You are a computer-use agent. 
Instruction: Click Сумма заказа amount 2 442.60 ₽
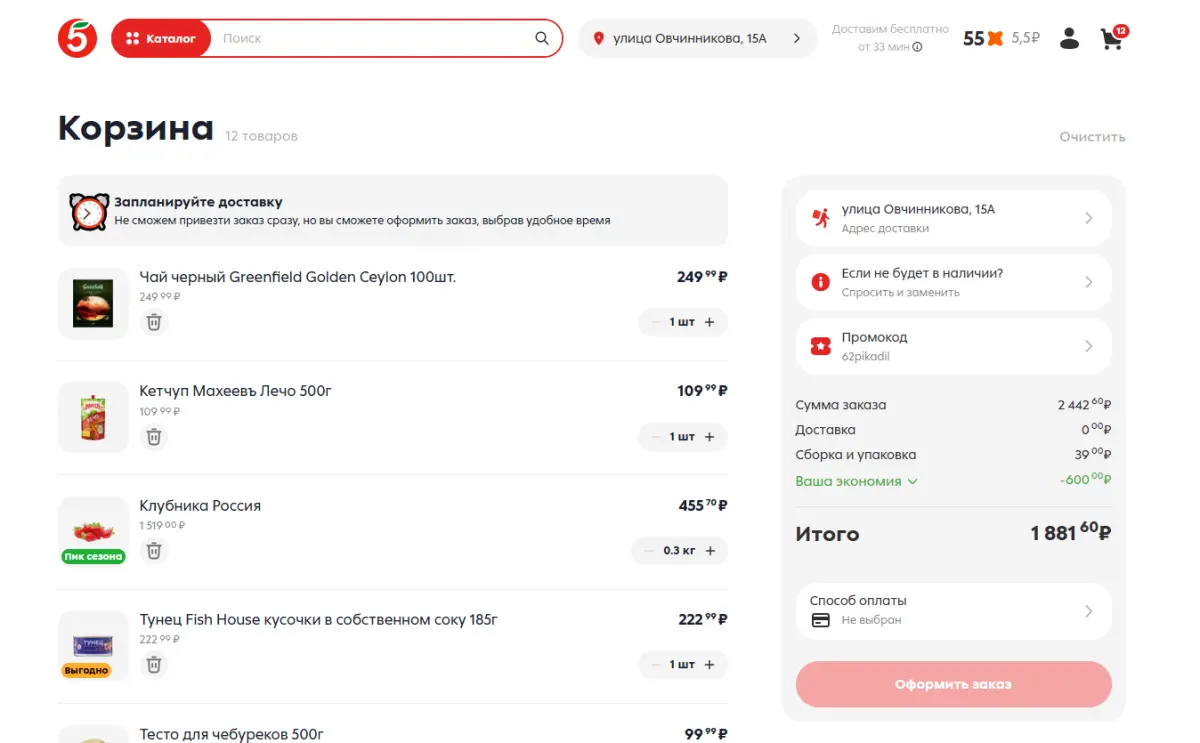point(1085,404)
